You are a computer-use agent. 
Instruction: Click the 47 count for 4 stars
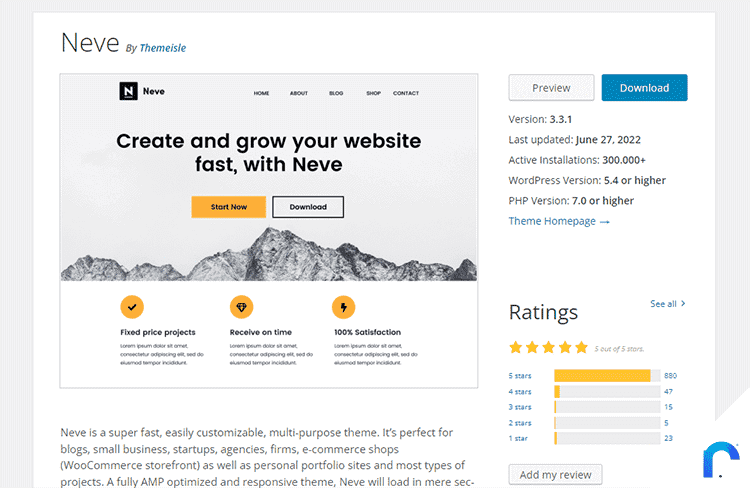pyautogui.click(x=668, y=391)
